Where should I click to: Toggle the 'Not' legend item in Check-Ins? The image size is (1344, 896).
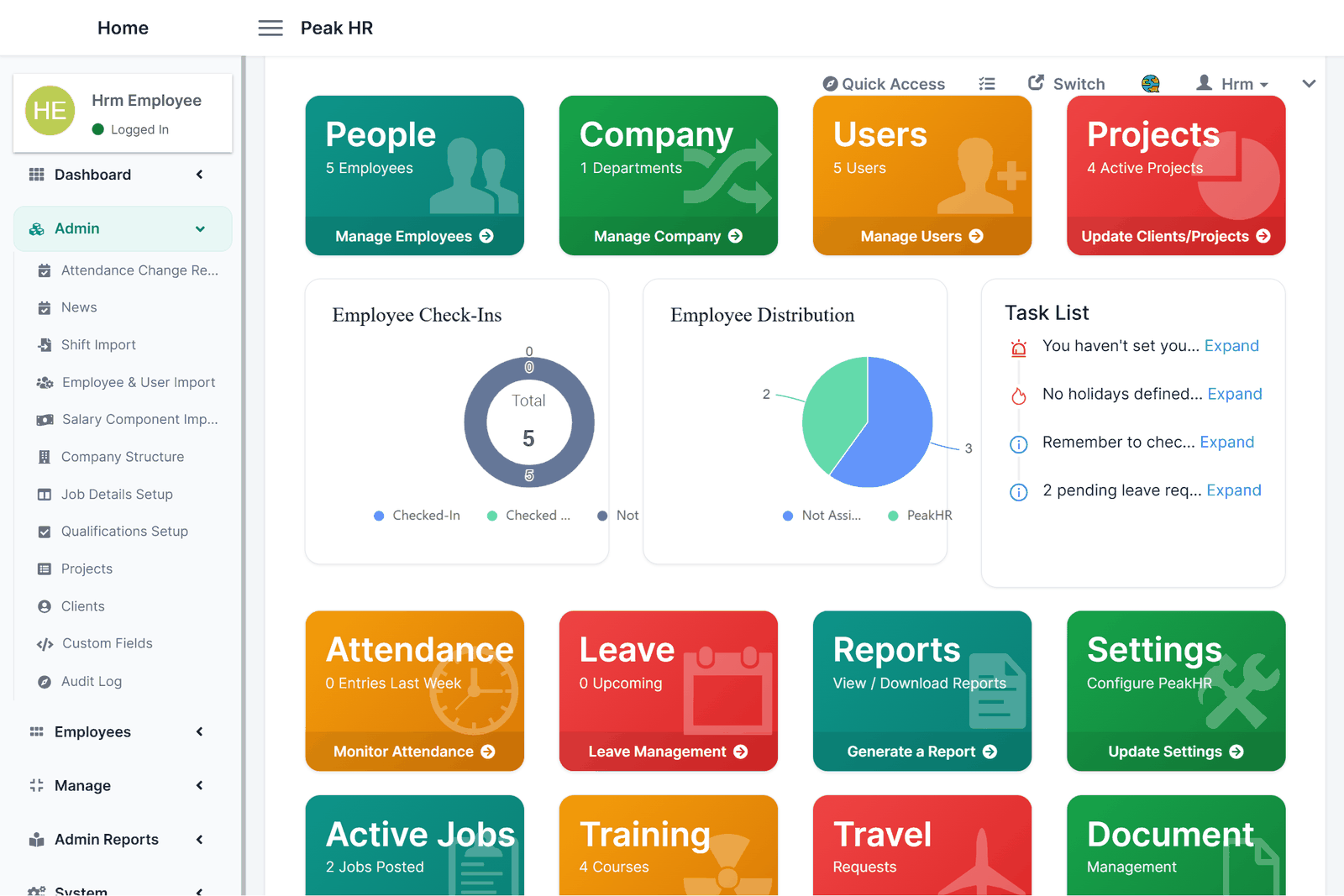(x=617, y=516)
